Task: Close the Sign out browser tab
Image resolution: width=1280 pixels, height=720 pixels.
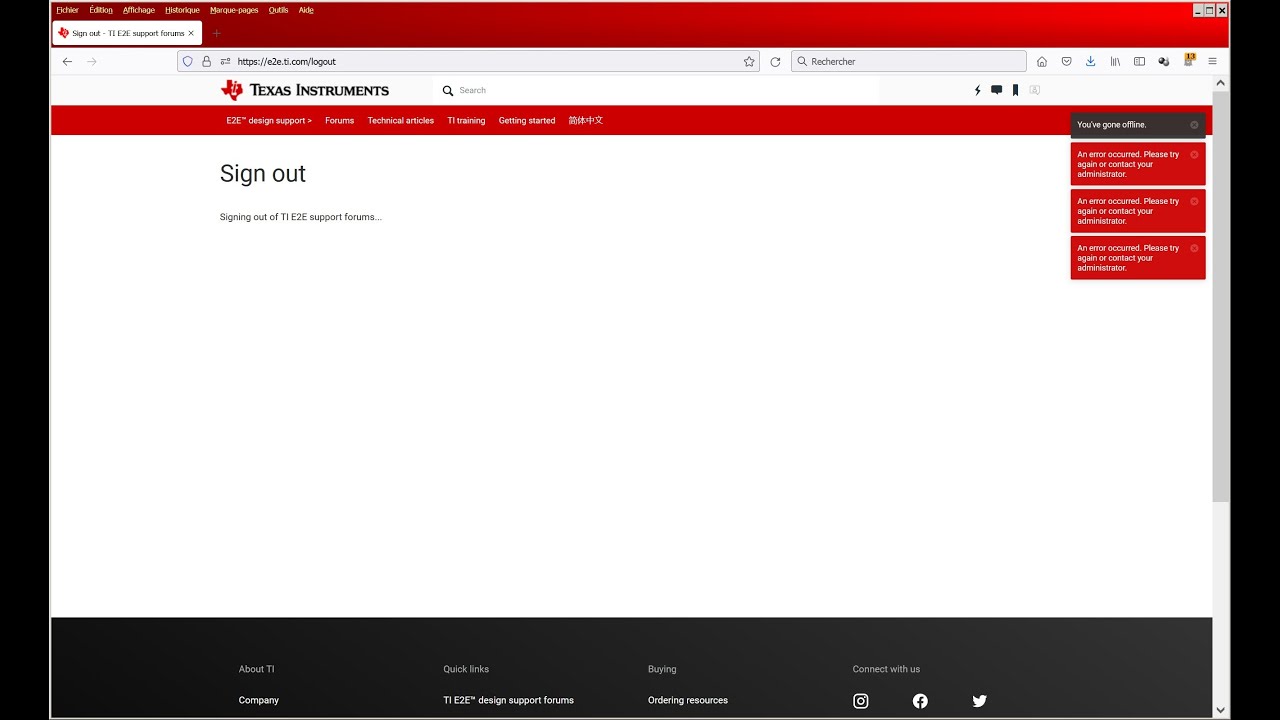Action: [x=192, y=33]
